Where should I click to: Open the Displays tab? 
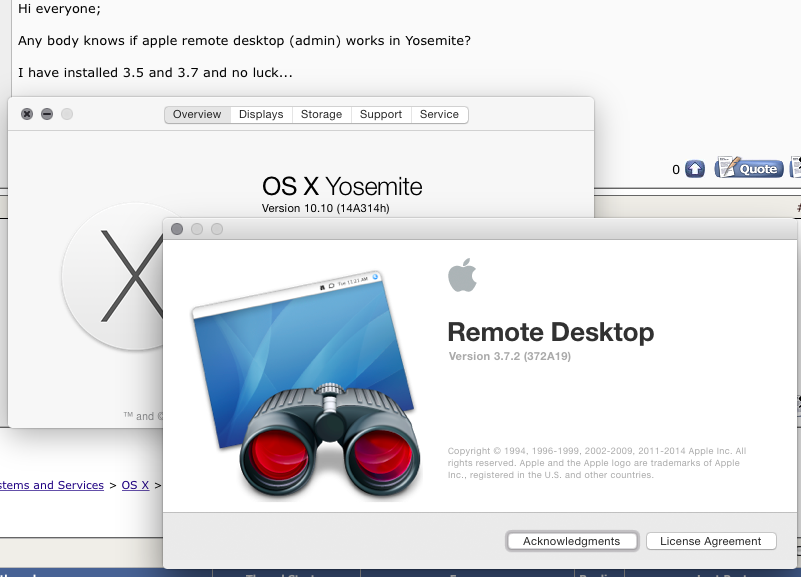[x=261, y=114]
